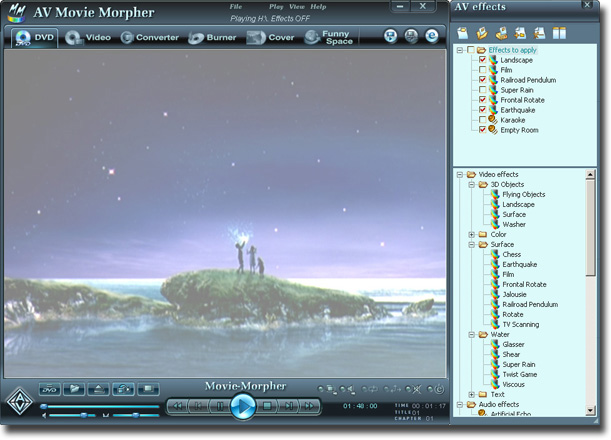Screen dimensions: 611x440
Task: Select Flying Objects in 3D Objects
Action: click(x=524, y=194)
